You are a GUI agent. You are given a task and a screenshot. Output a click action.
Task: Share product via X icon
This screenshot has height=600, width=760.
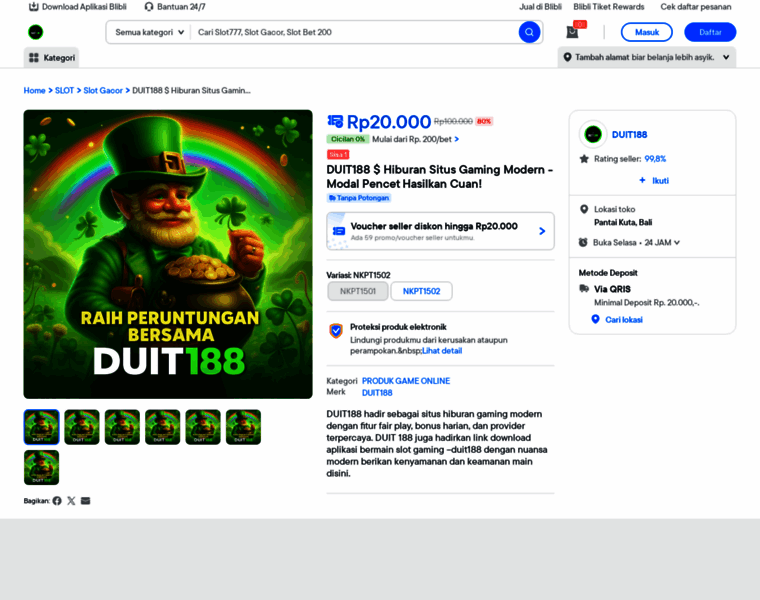pos(71,501)
